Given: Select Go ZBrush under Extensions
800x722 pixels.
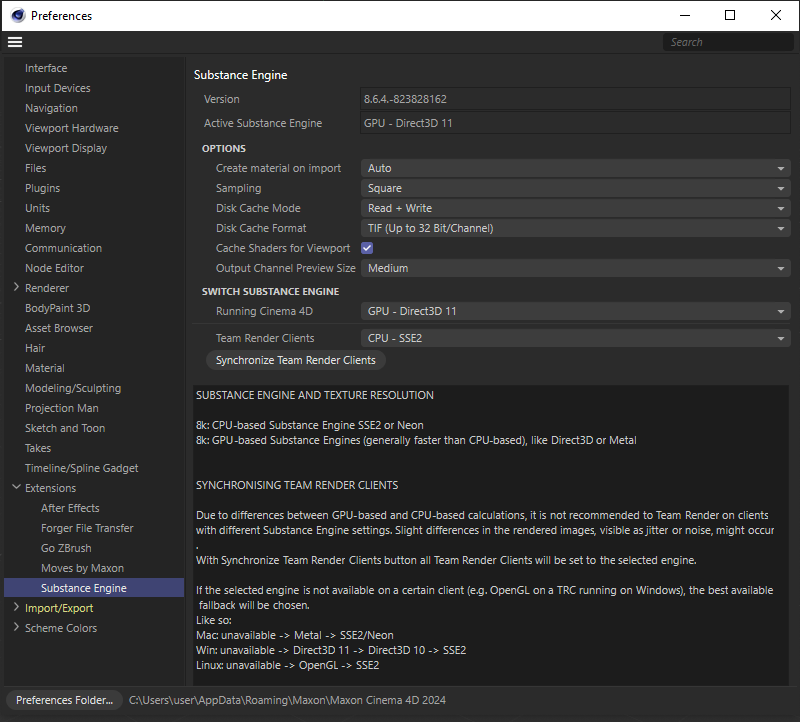Looking at the screenshot, I should coord(66,548).
